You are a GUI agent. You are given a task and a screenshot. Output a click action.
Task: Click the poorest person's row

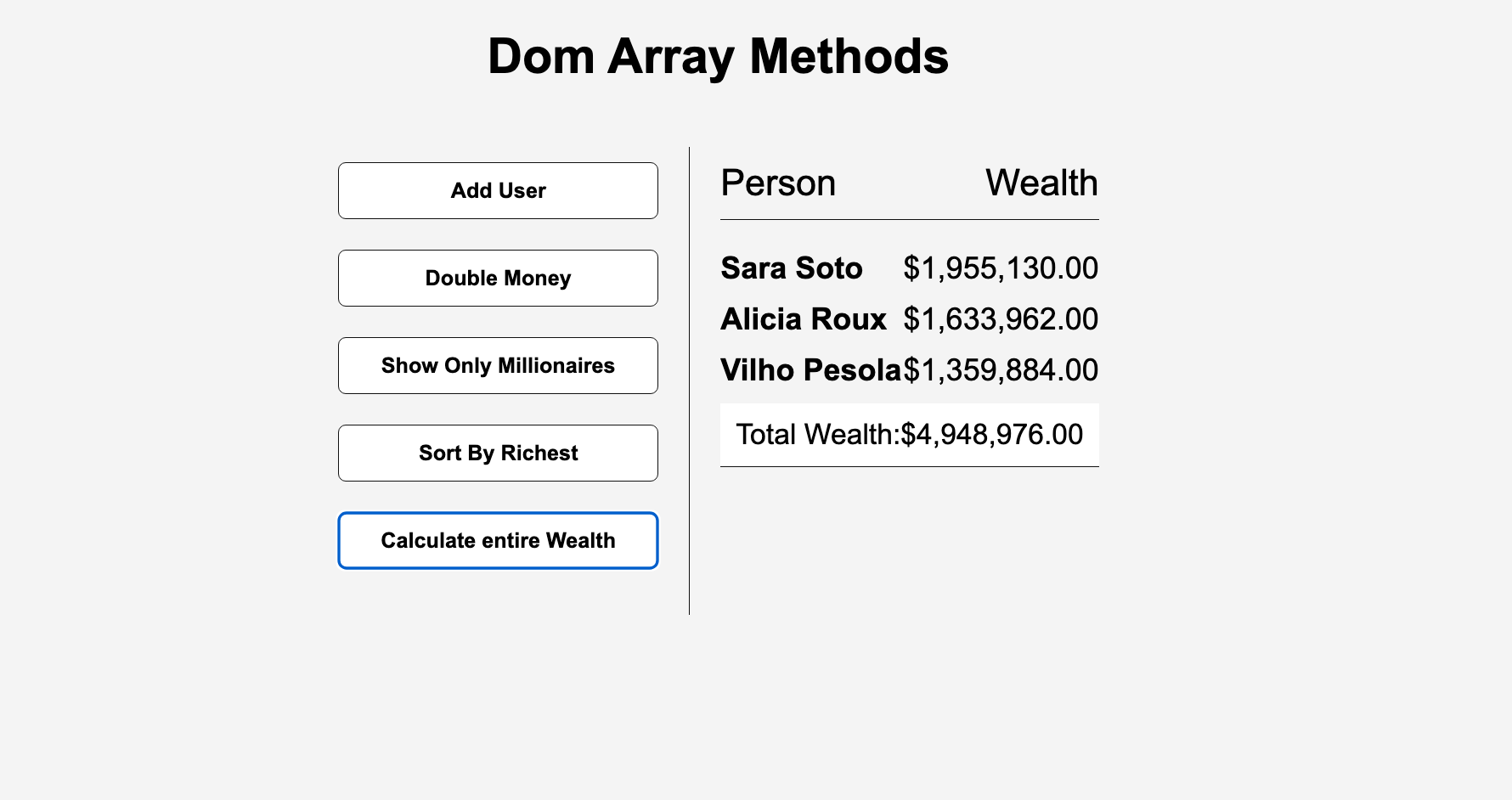point(909,370)
